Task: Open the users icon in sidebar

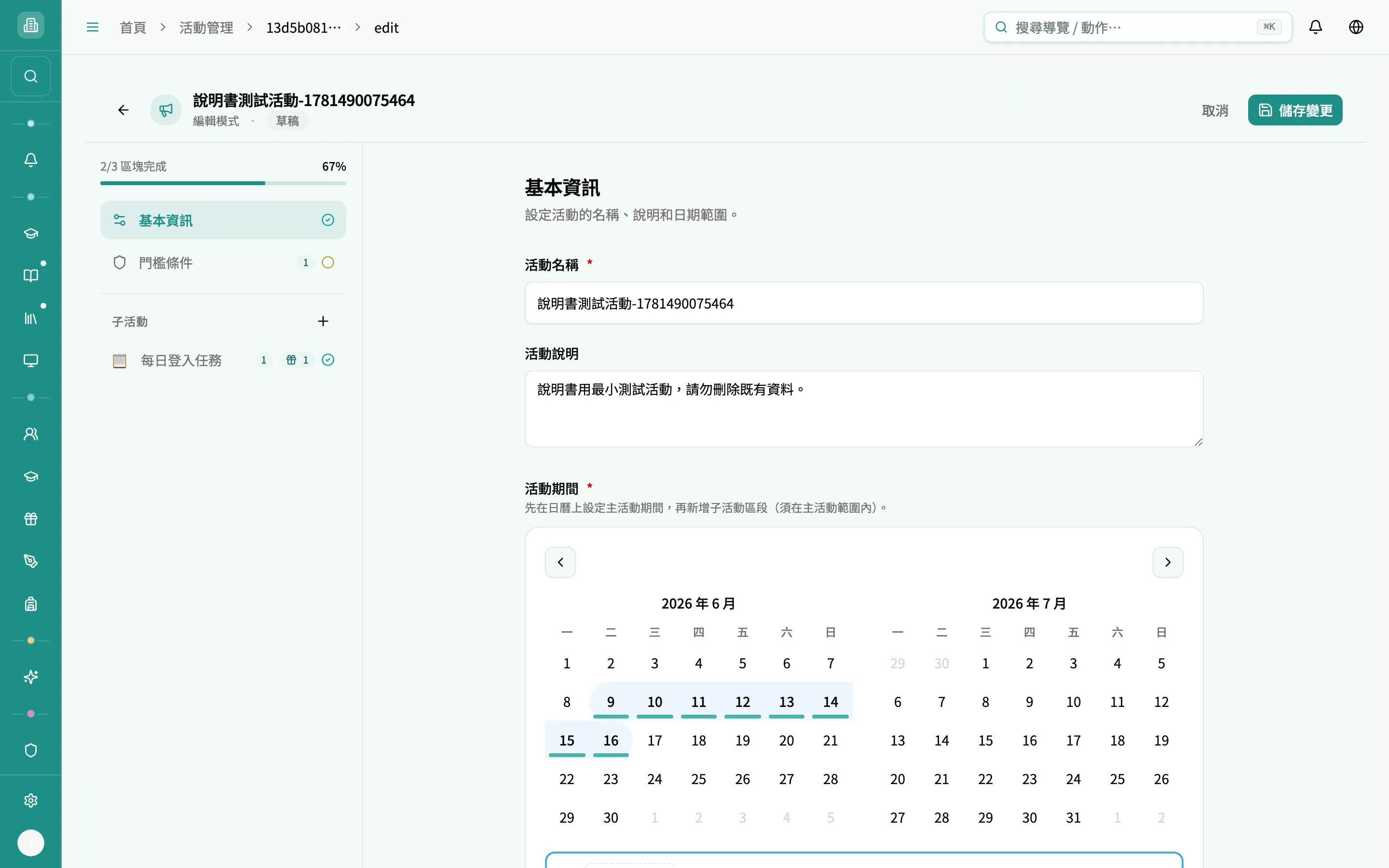Action: [x=31, y=434]
